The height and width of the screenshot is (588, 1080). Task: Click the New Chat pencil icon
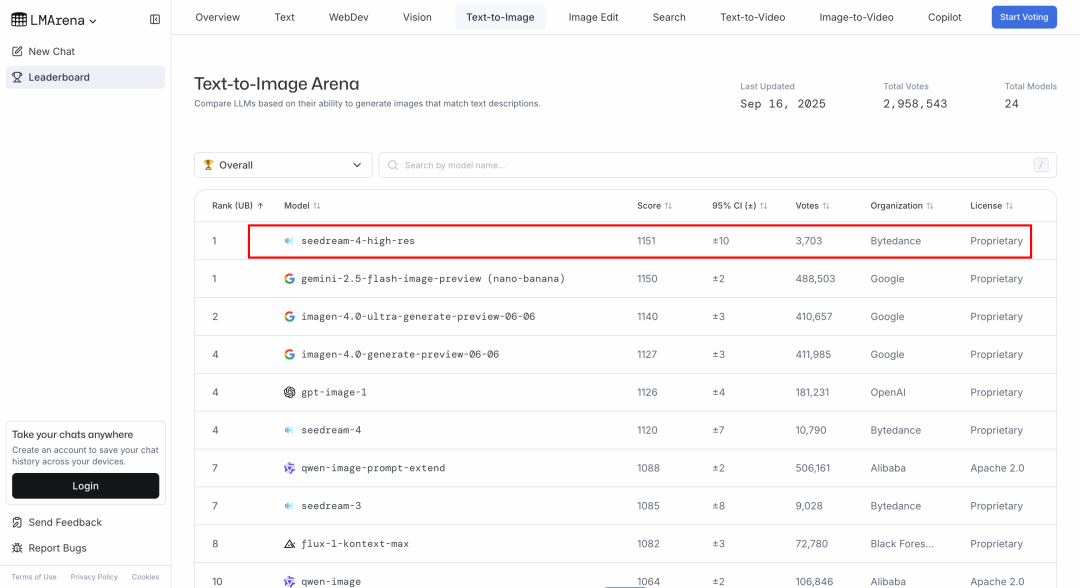17,51
